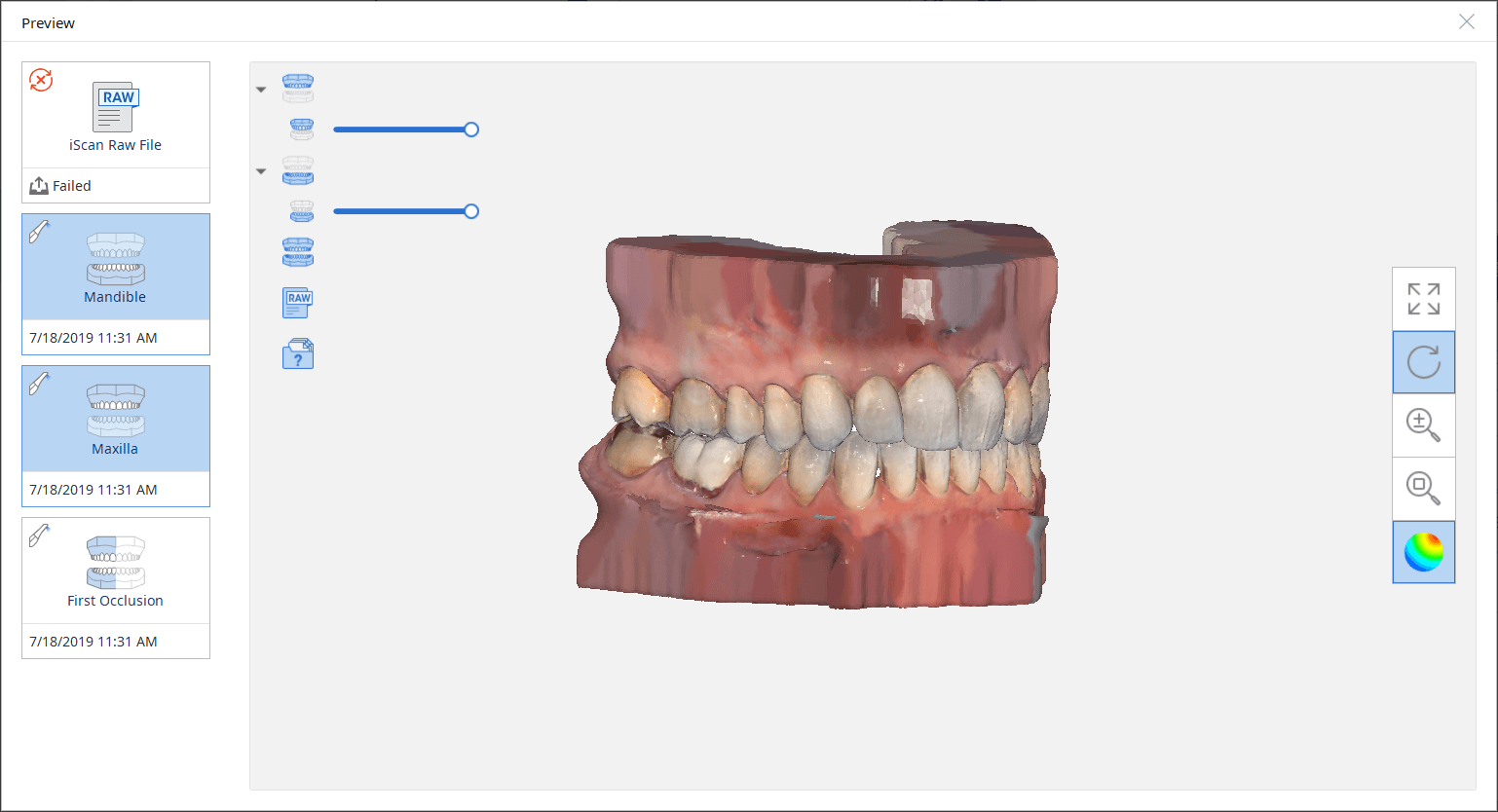
Task: Click the upload Failed status icon
Action: tap(39, 186)
